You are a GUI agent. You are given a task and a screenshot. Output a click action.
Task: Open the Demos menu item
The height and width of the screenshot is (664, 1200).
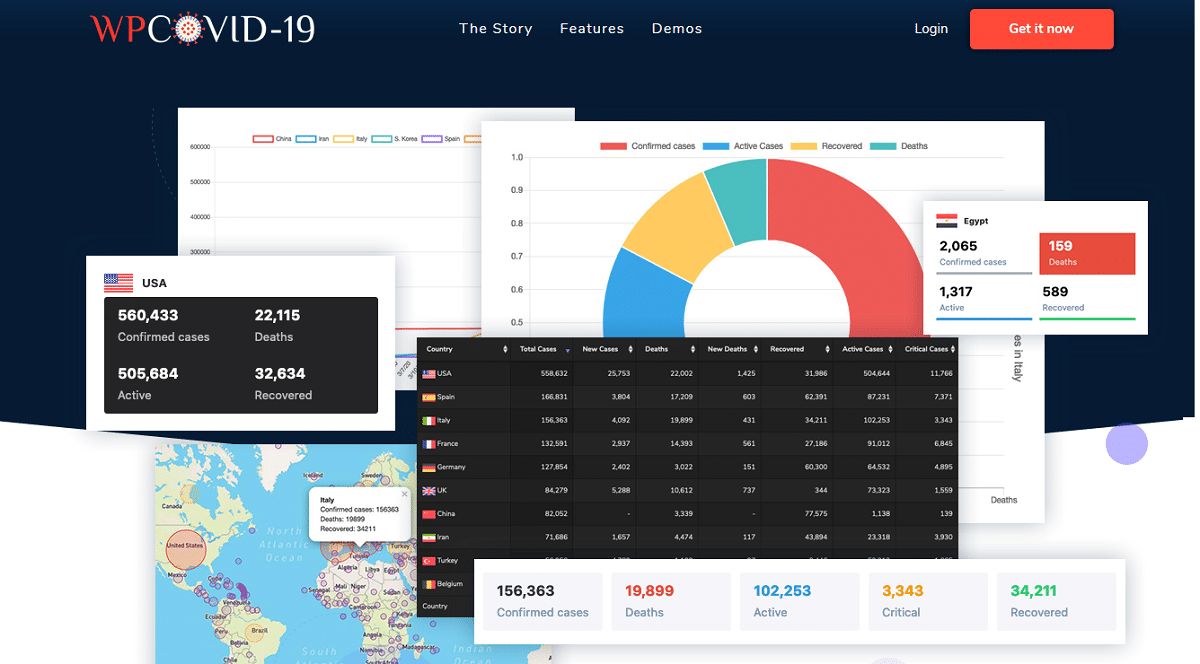(677, 29)
